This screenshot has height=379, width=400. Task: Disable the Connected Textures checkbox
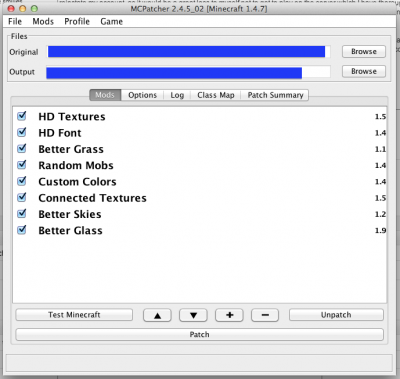tap(22, 197)
